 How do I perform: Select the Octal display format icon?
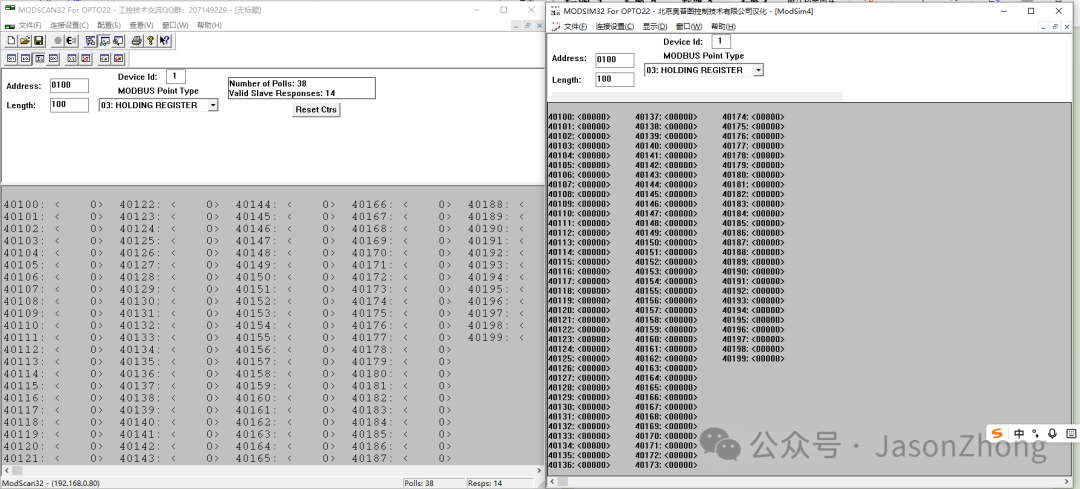click(x=25, y=59)
